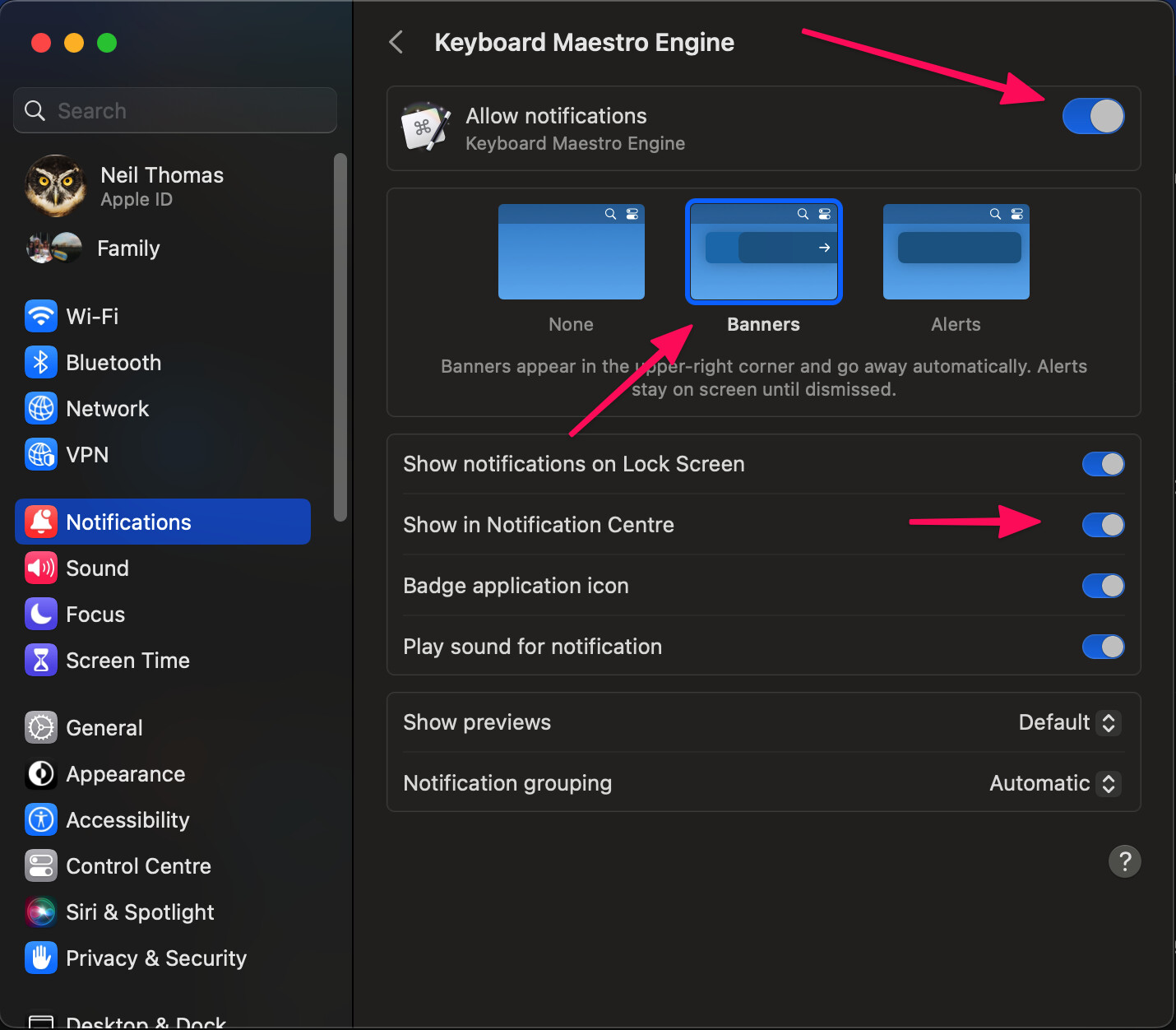Select Appearance label in sidebar
The image size is (1176, 1030).
point(126,774)
